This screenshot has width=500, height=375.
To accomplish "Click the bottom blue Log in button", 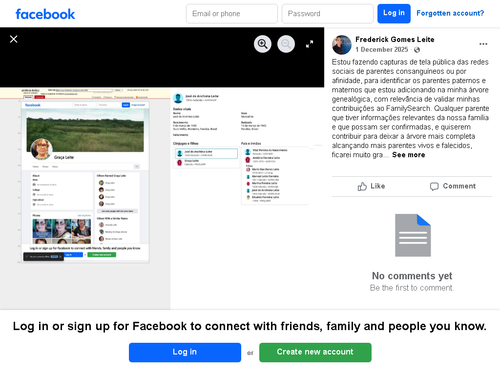I will point(185,352).
